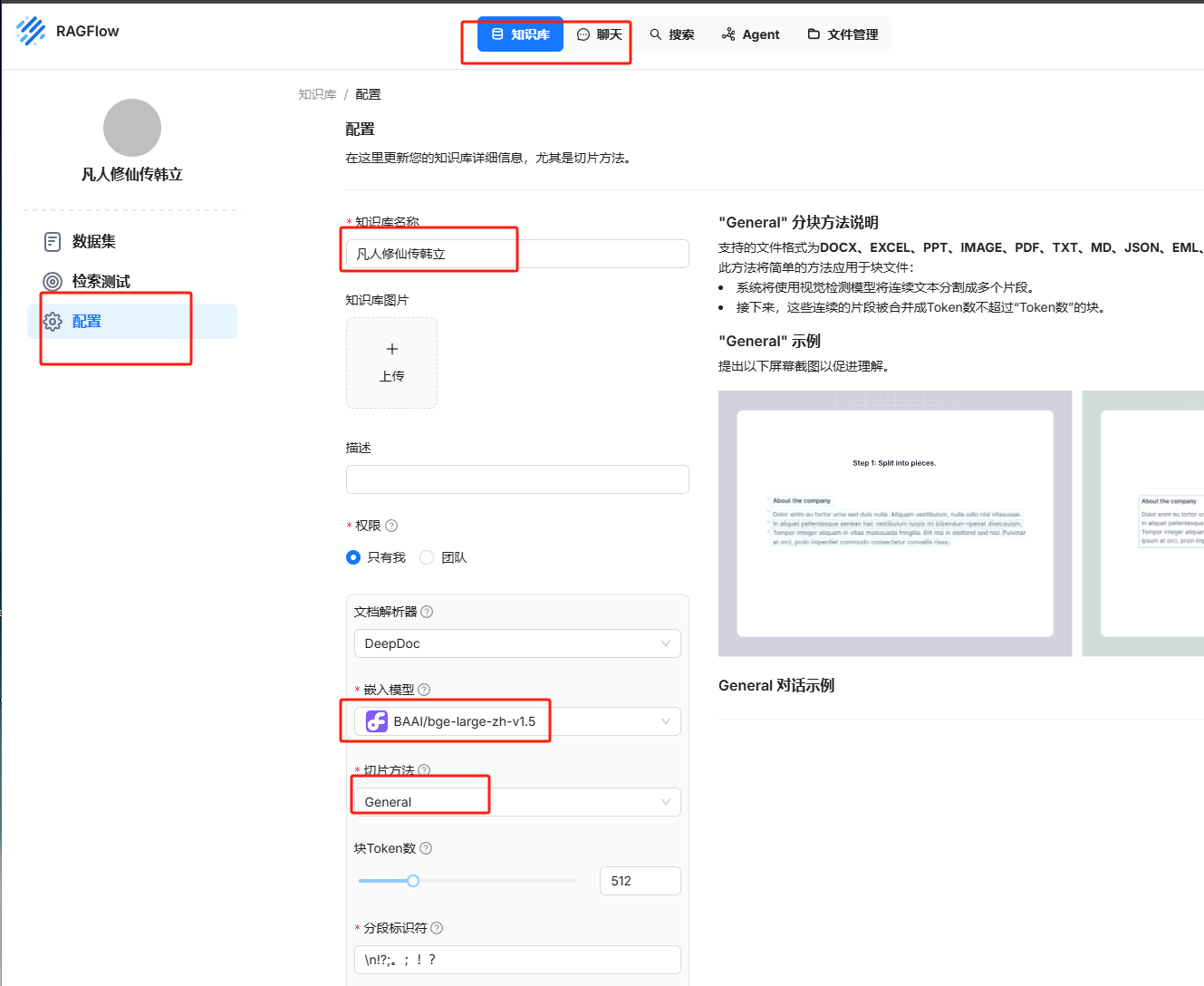Click the help icon next to 嵌入模型

[x=424, y=690]
